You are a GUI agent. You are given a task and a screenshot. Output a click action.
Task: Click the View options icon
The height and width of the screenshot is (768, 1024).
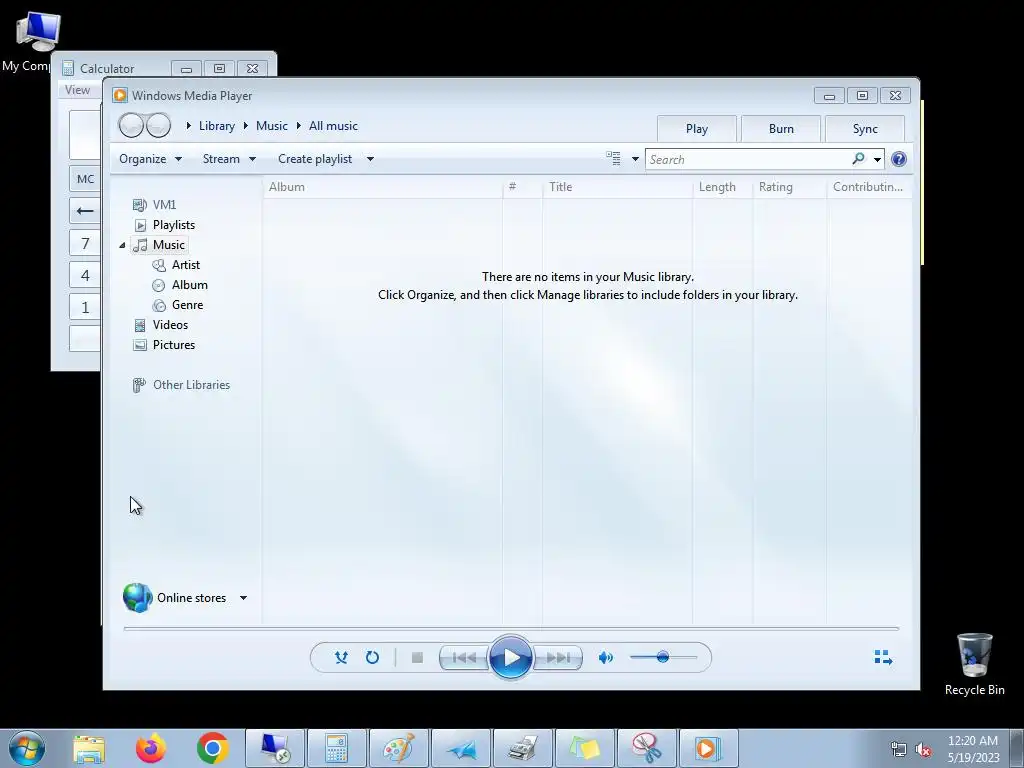[x=613, y=159]
